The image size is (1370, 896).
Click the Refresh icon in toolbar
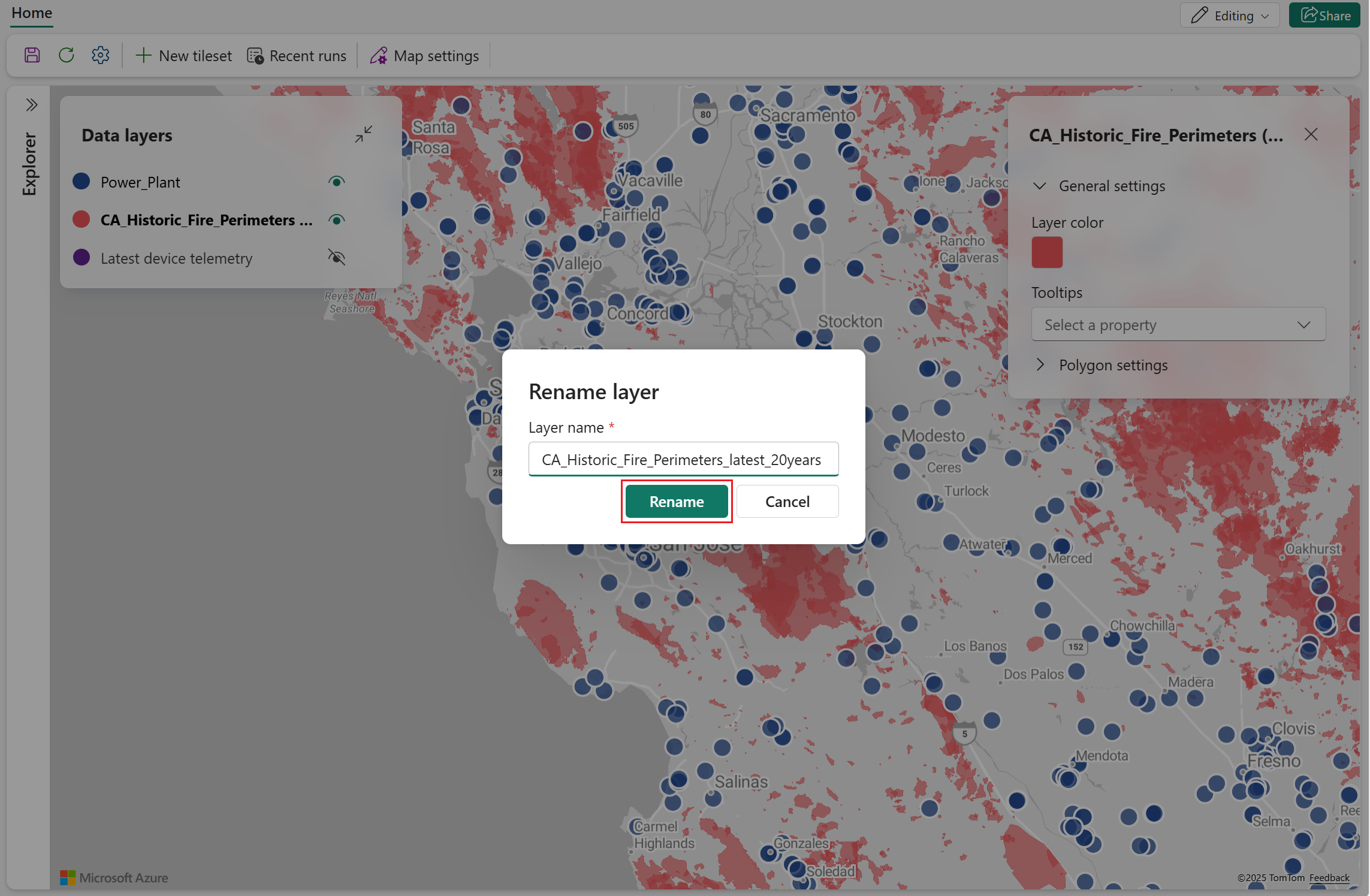67,56
